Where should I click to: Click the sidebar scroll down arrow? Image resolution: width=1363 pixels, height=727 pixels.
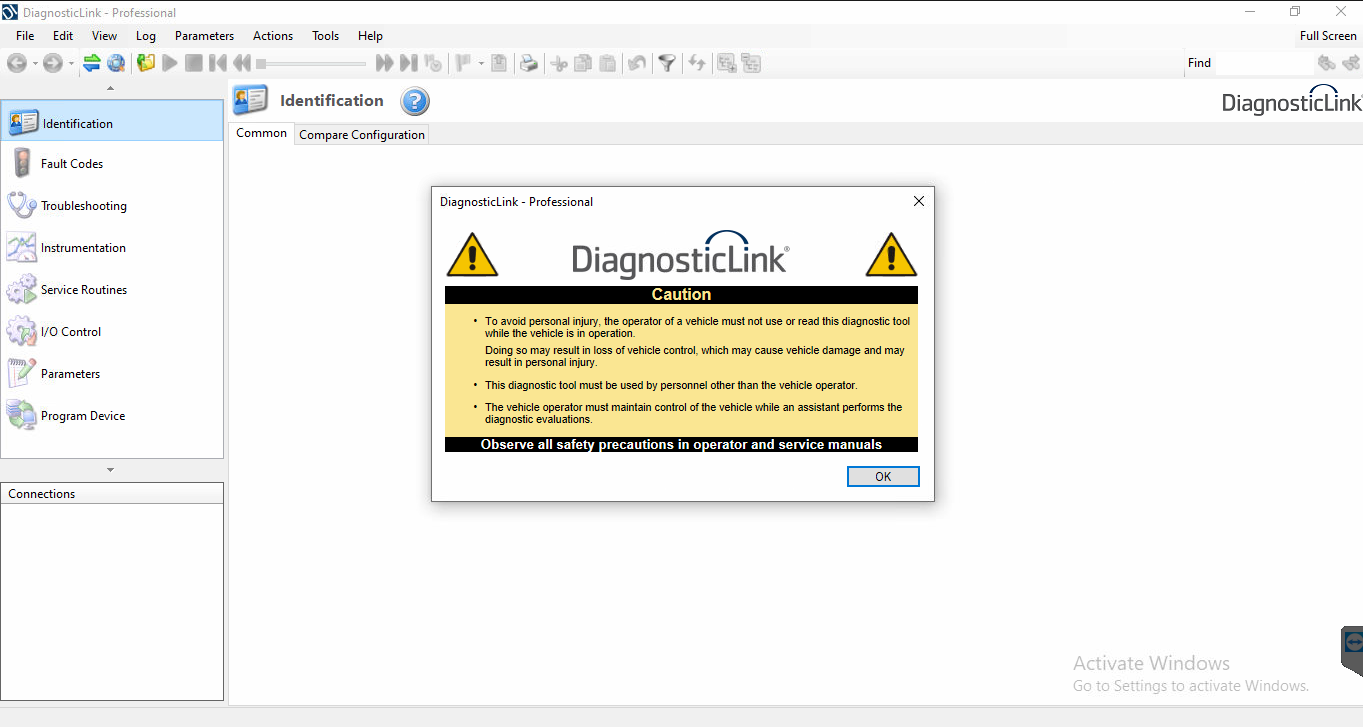click(x=110, y=470)
